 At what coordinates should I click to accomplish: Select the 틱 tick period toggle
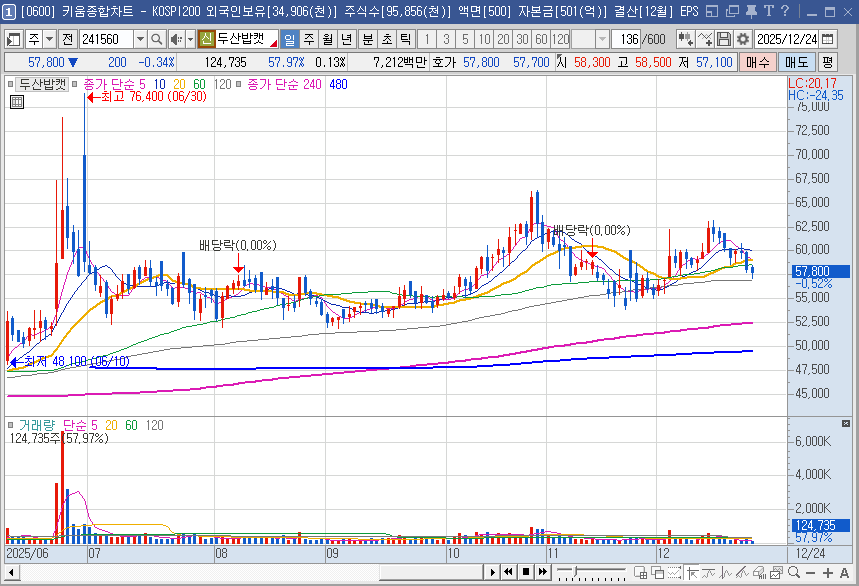(405, 39)
